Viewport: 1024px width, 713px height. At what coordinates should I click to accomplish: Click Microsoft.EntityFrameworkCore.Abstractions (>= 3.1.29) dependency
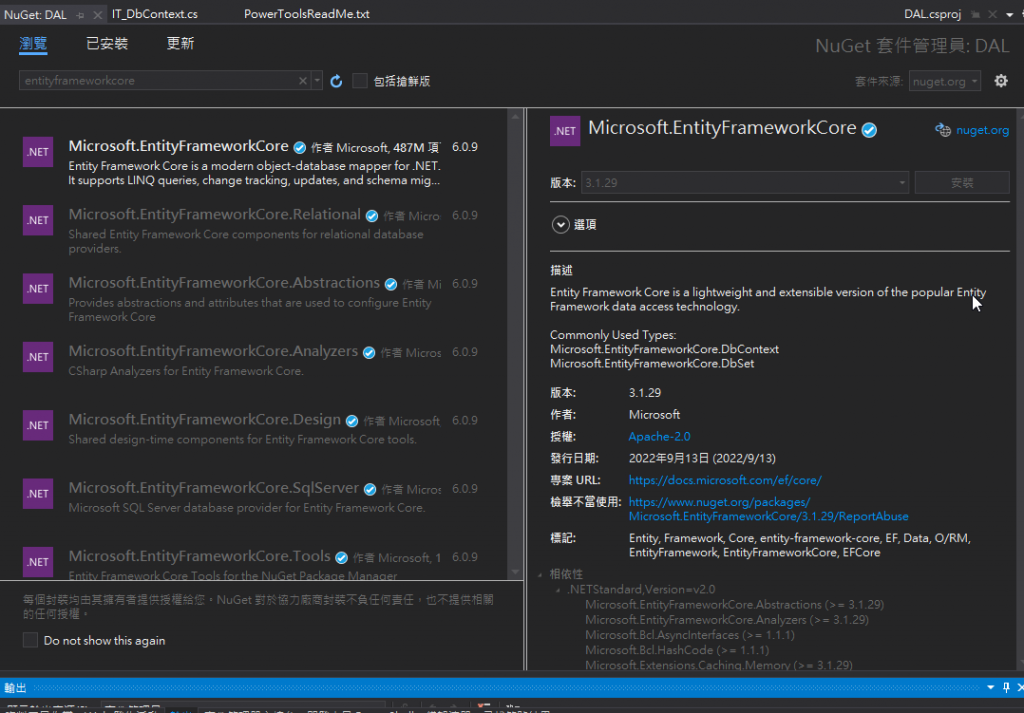(735, 605)
